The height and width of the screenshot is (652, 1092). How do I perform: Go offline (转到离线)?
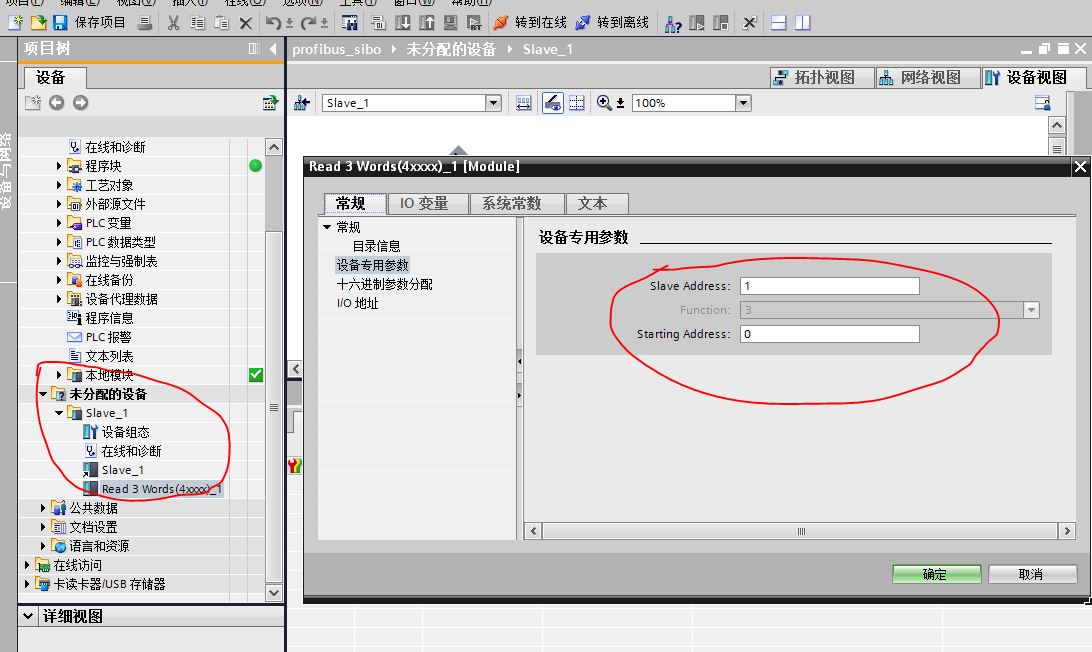pos(611,23)
